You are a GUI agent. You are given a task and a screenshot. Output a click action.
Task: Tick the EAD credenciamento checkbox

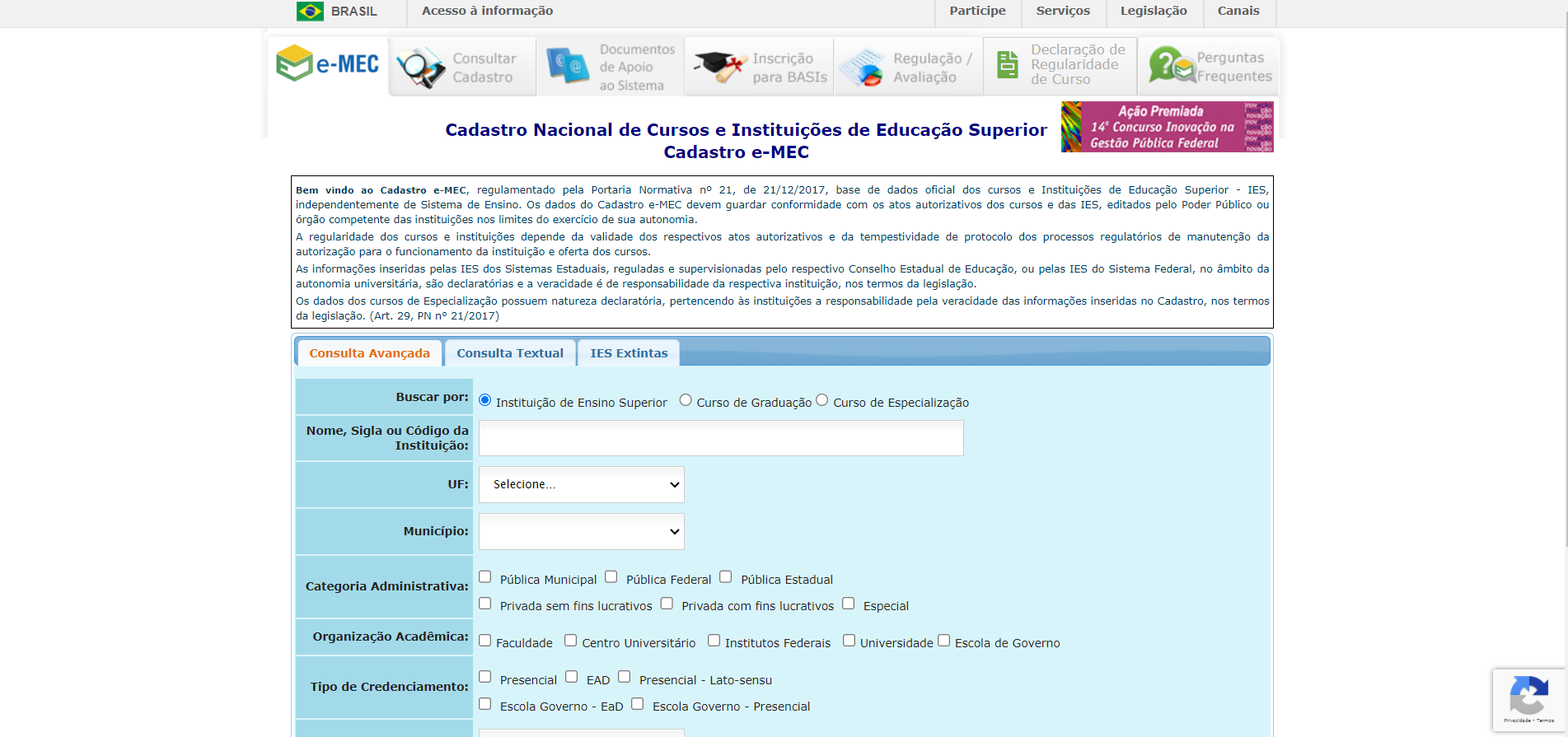572,677
